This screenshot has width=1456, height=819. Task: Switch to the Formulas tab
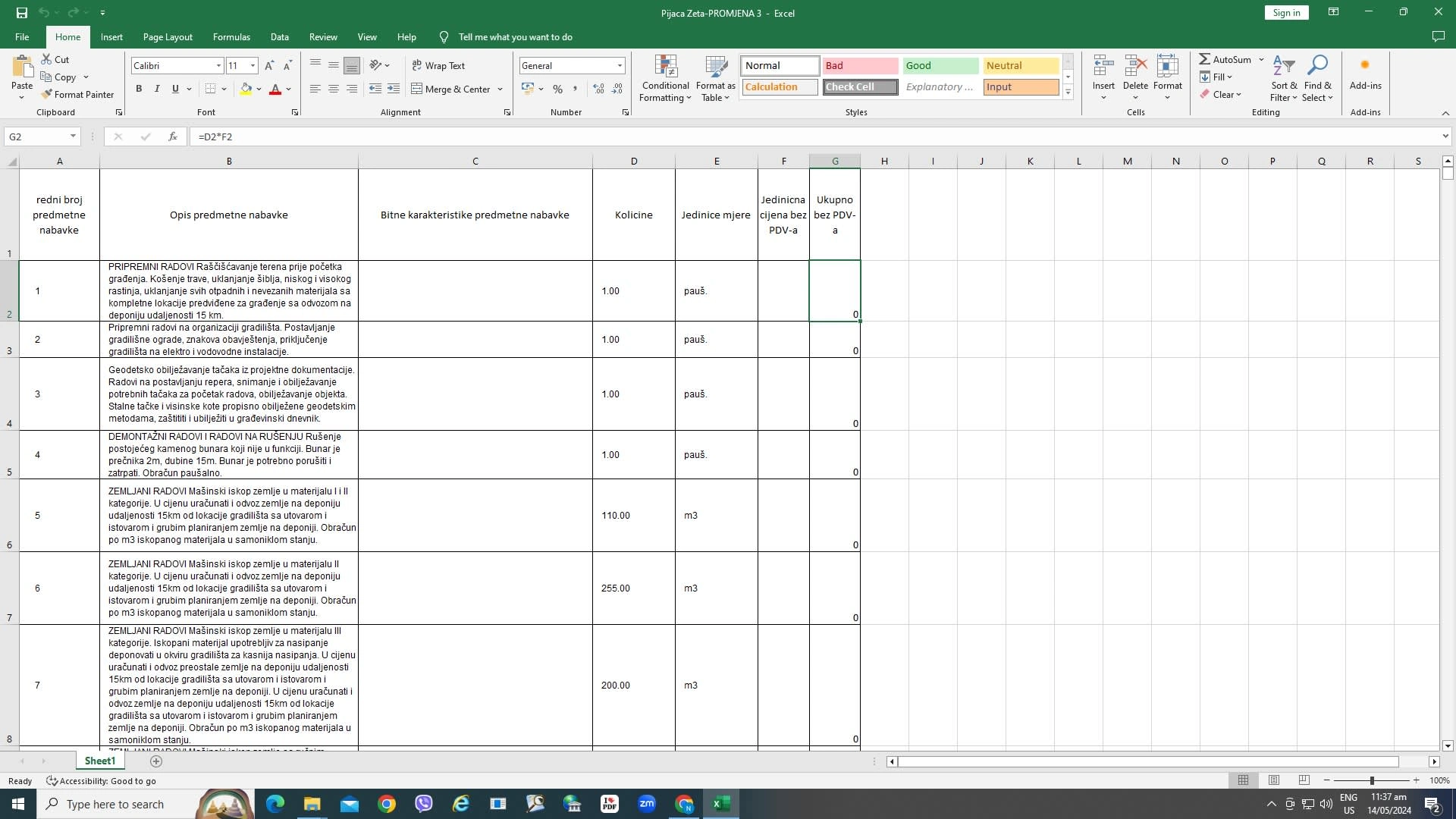click(x=231, y=36)
